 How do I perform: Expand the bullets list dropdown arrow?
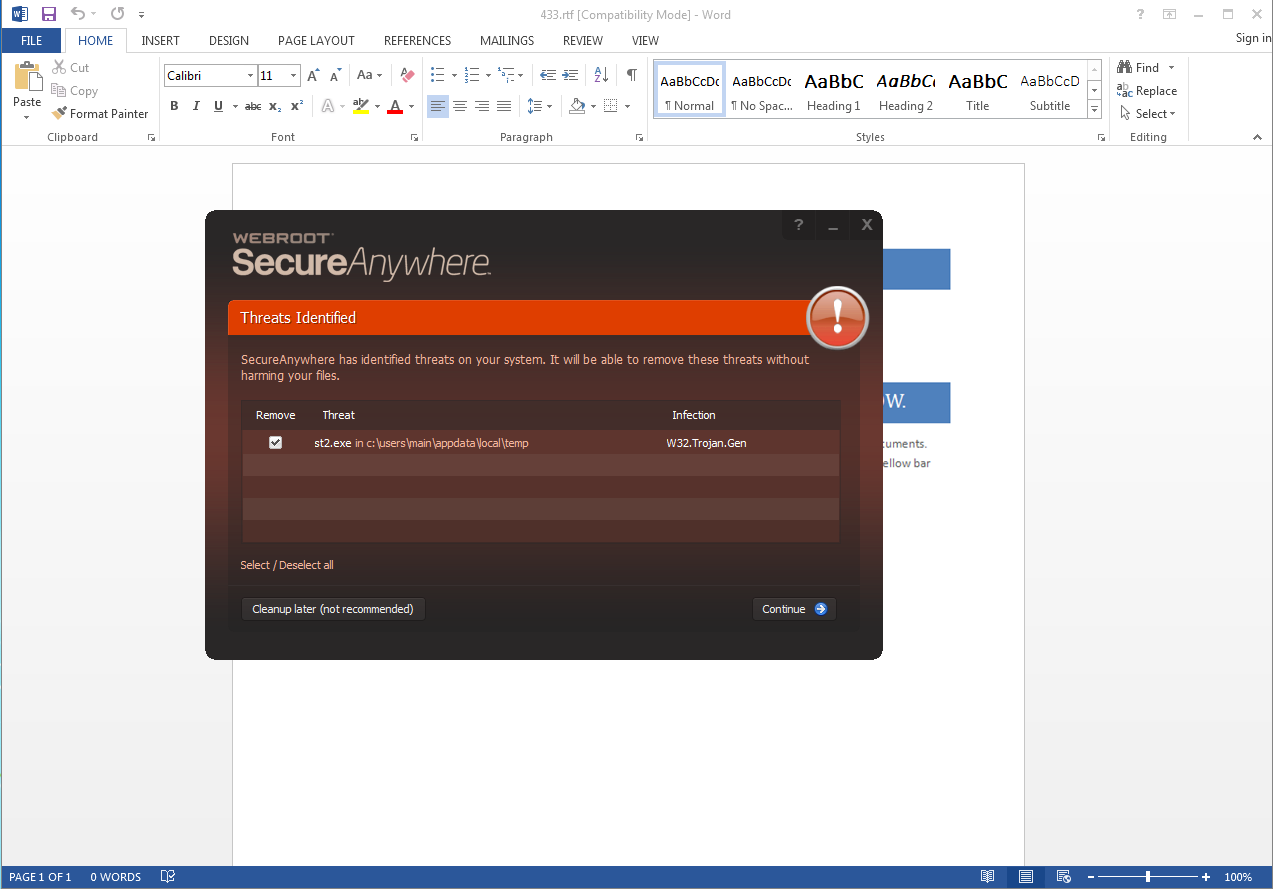tap(454, 75)
